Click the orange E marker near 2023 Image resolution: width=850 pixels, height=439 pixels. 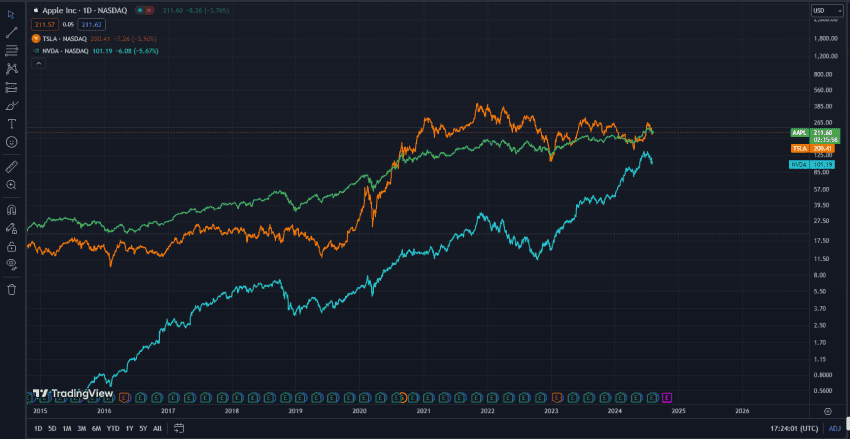[556, 398]
